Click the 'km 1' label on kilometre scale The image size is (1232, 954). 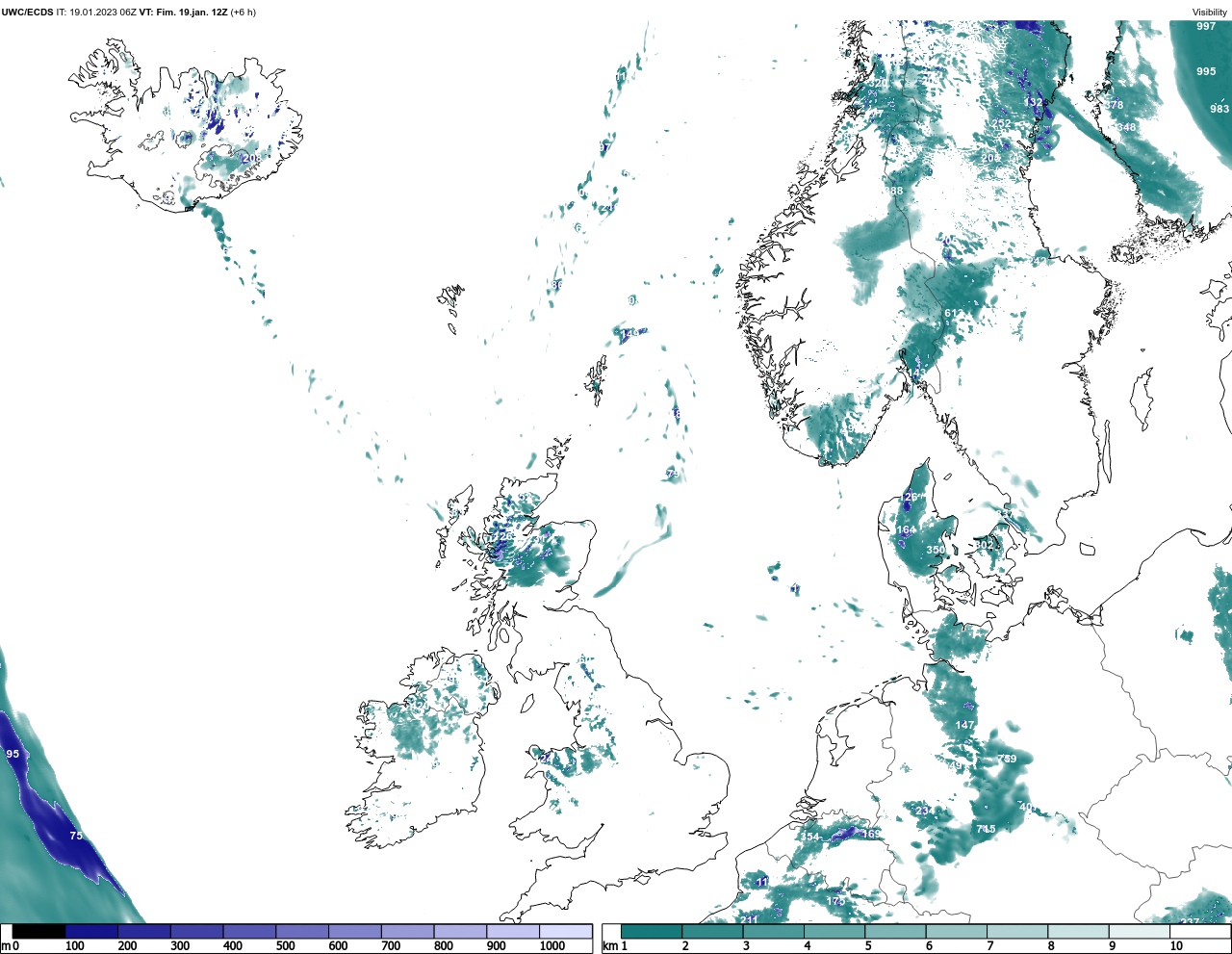[614, 946]
